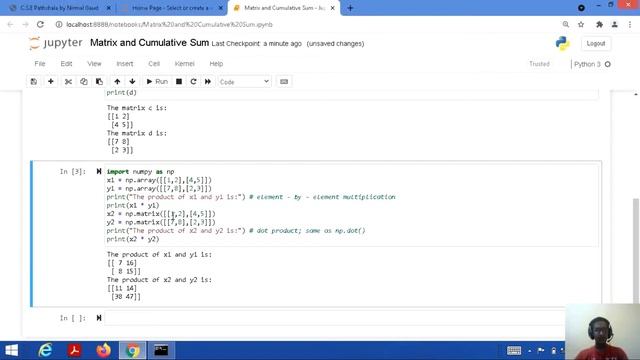Click the Jupyter logo
Screen dimensions: 640x360
56,43
